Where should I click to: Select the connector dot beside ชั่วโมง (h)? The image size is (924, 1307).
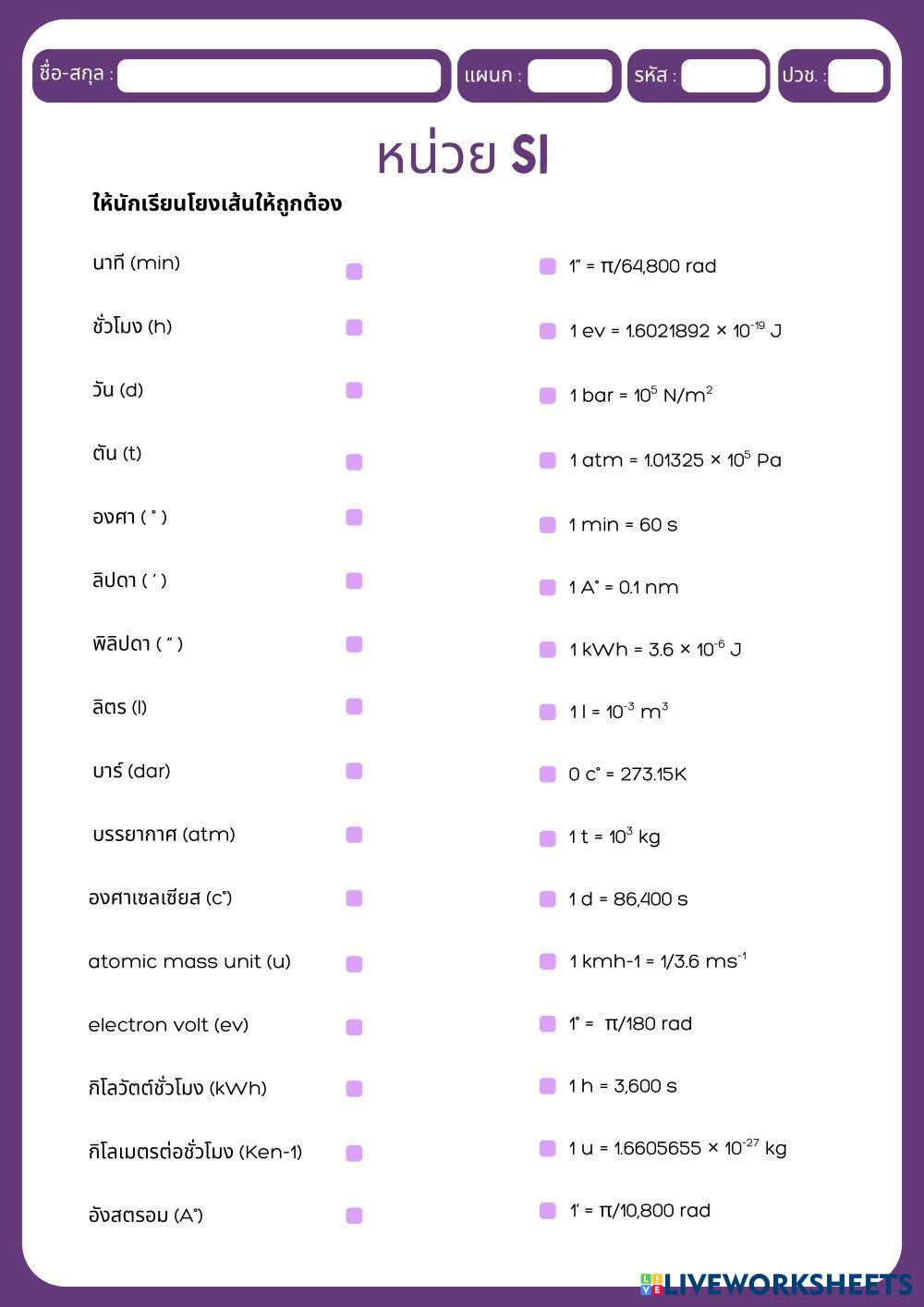pyautogui.click(x=354, y=328)
